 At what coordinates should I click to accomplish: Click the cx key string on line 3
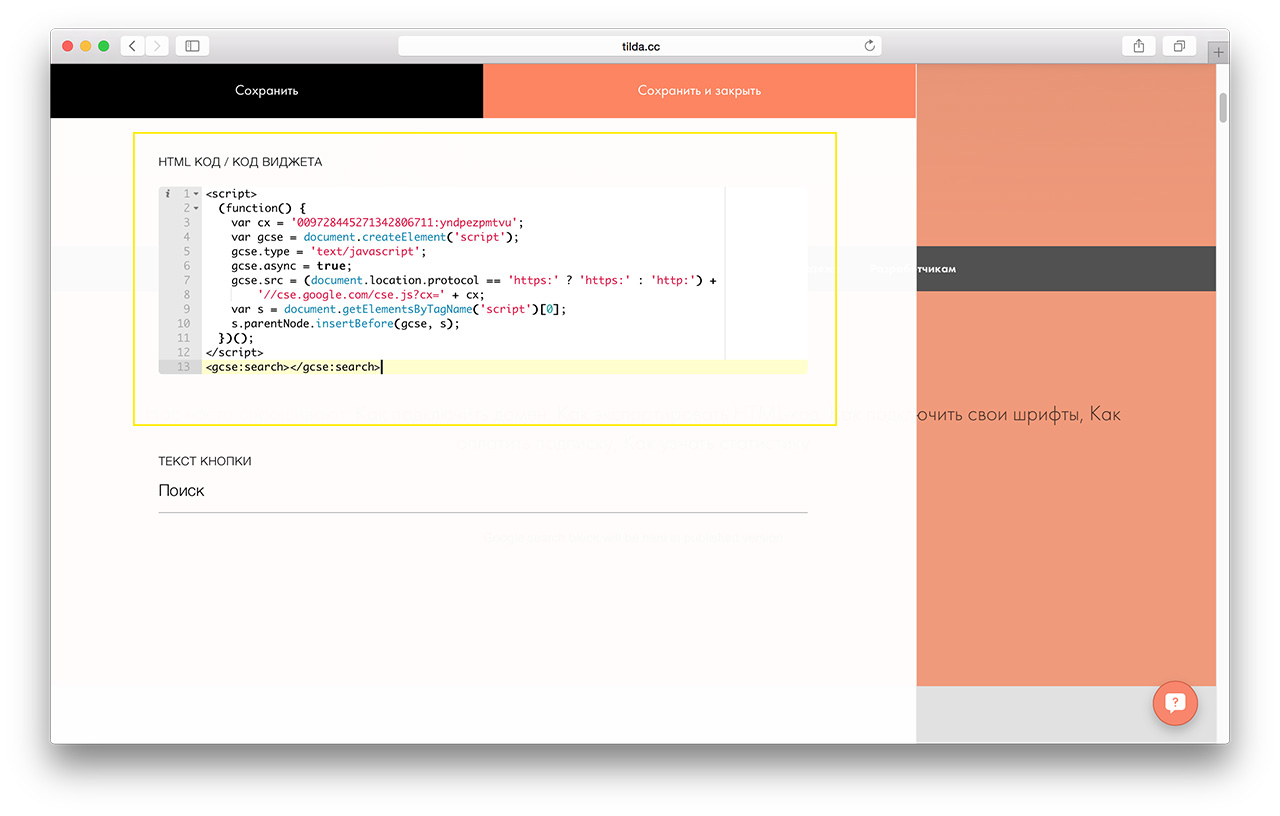point(407,223)
